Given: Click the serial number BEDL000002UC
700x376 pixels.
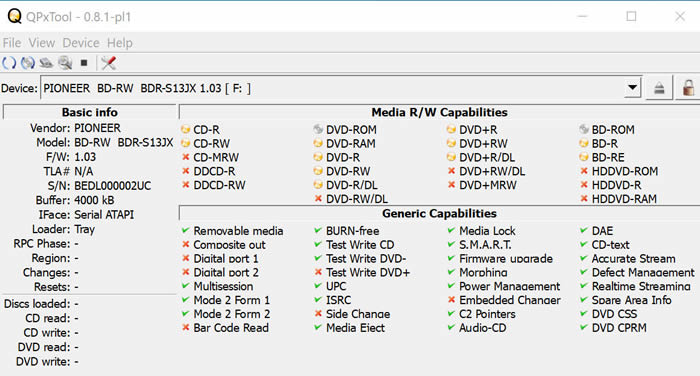Looking at the screenshot, I should point(112,186).
